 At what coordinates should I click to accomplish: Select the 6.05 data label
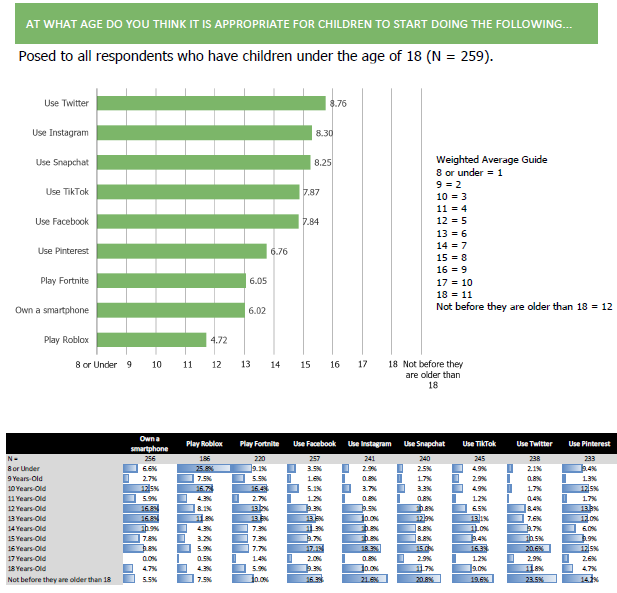(x=258, y=281)
